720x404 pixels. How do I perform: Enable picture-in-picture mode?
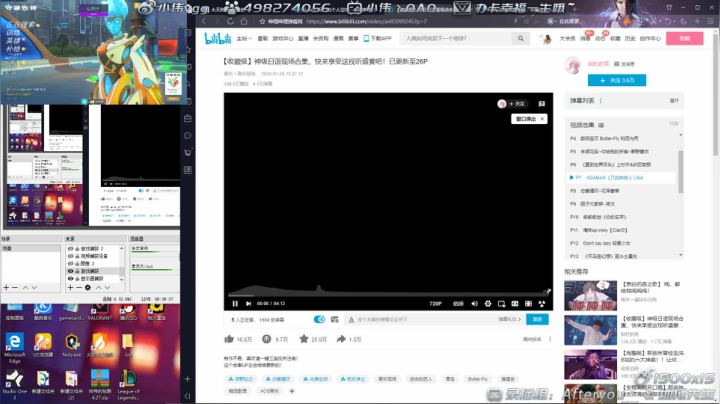tap(501, 303)
